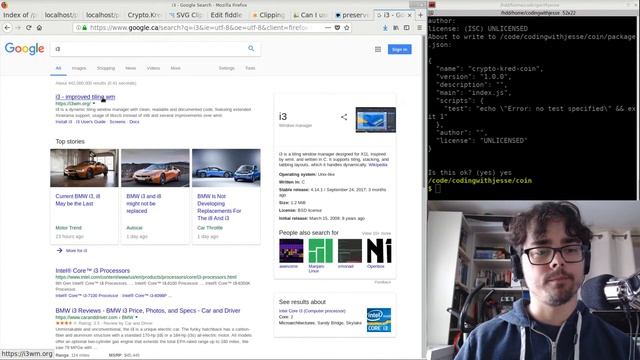Screen dimensions: 640x360
Task: Open the Firefox library icon
Action: point(396,28)
